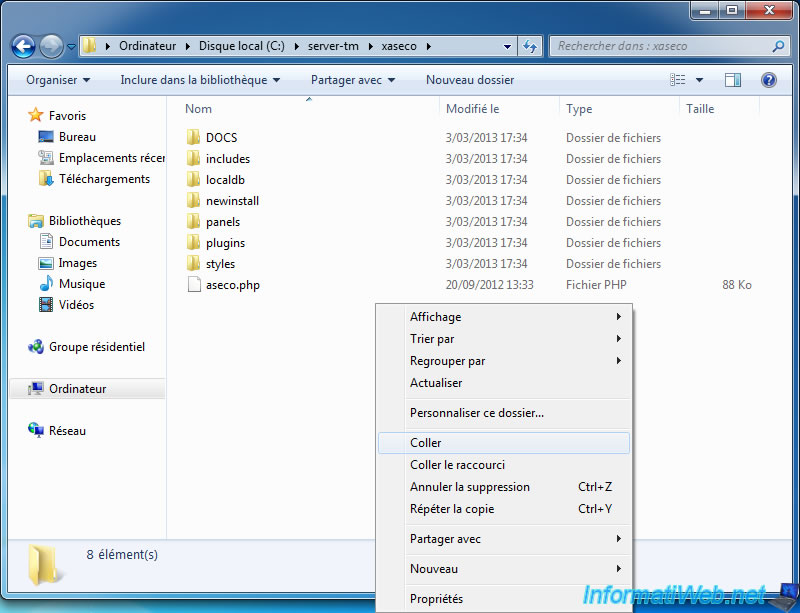Click the 'Nouveau dossier' button
Screen dimensions: 800x613
(x=470, y=80)
